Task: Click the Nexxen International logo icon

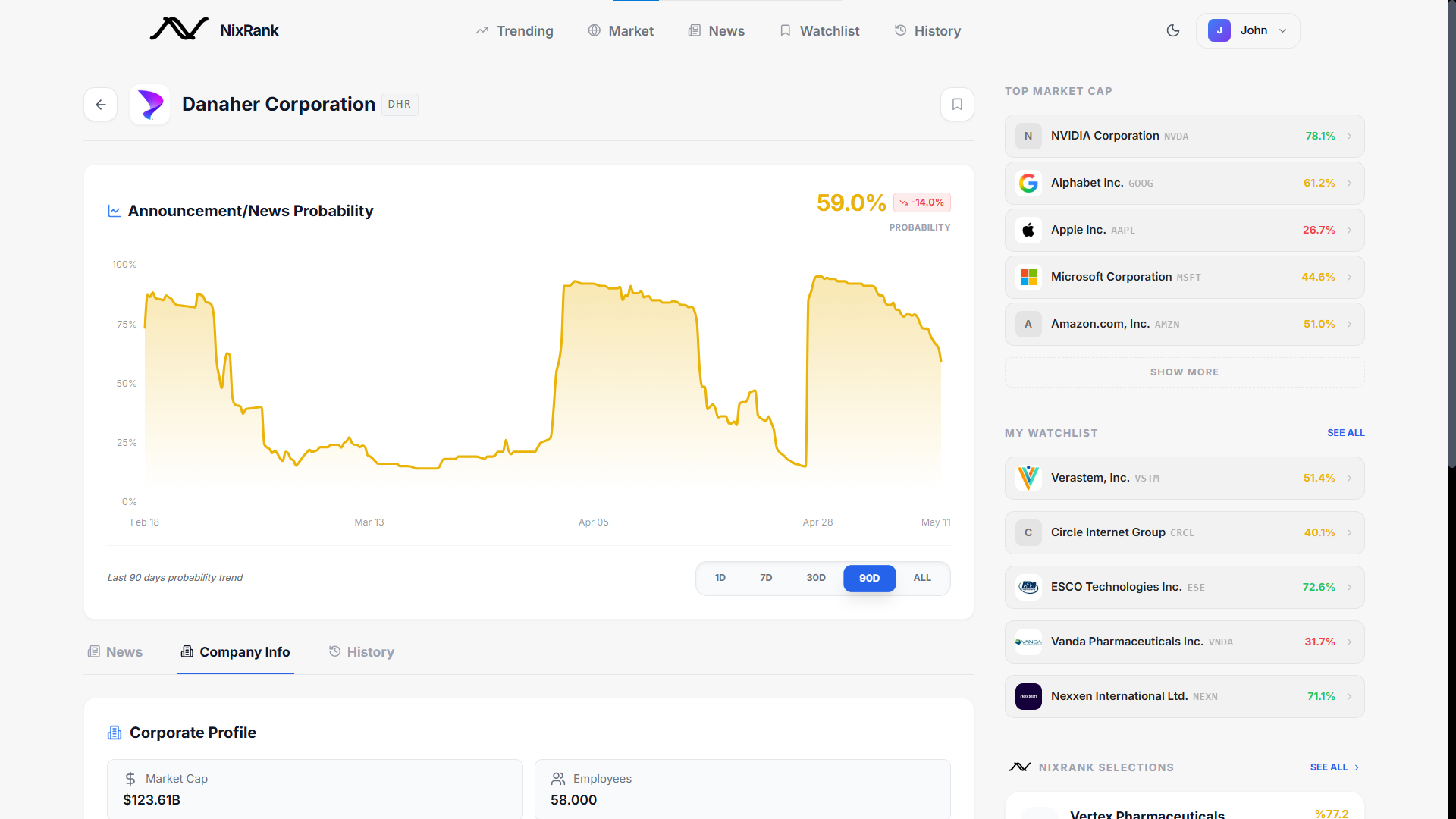Action: tap(1028, 696)
